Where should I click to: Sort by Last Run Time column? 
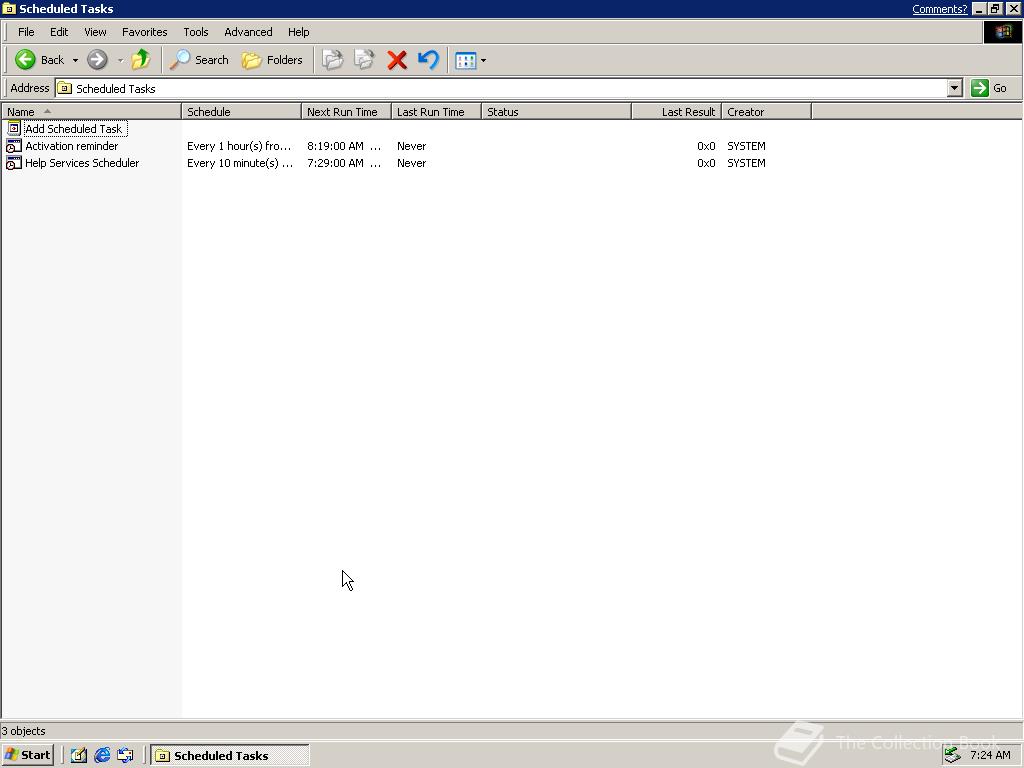tap(436, 112)
